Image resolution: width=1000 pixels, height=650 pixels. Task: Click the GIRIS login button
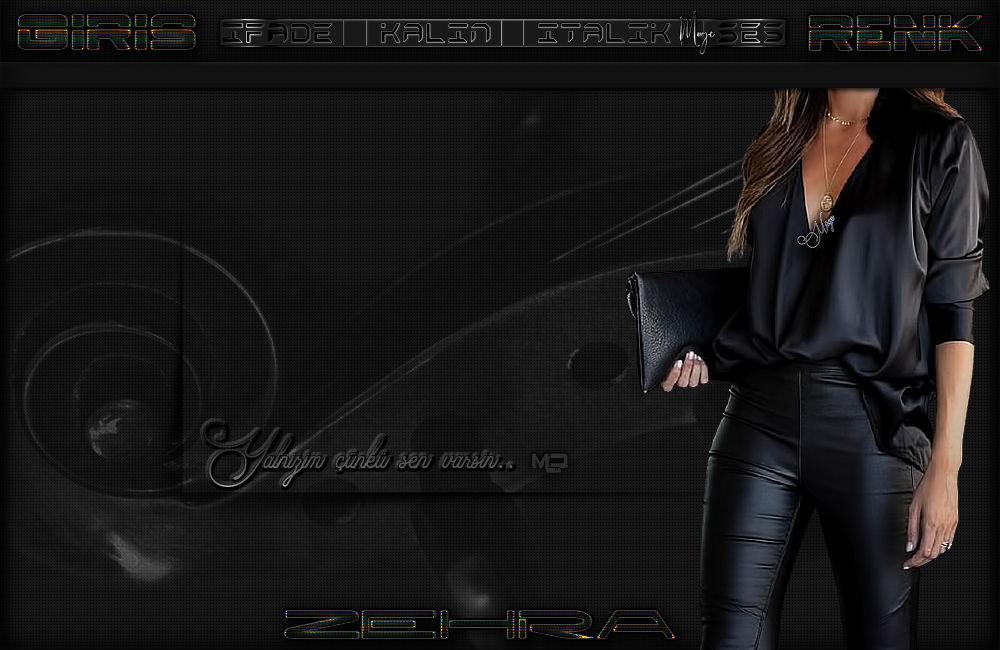106,33
